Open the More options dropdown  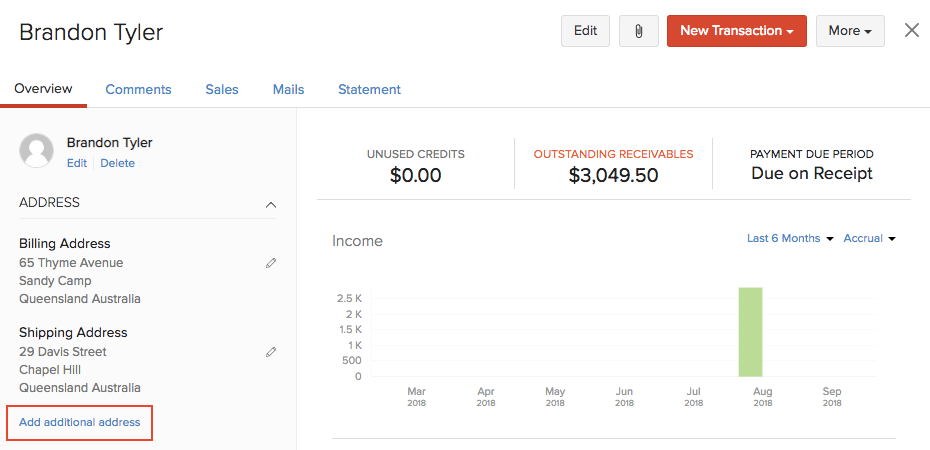[x=849, y=31]
